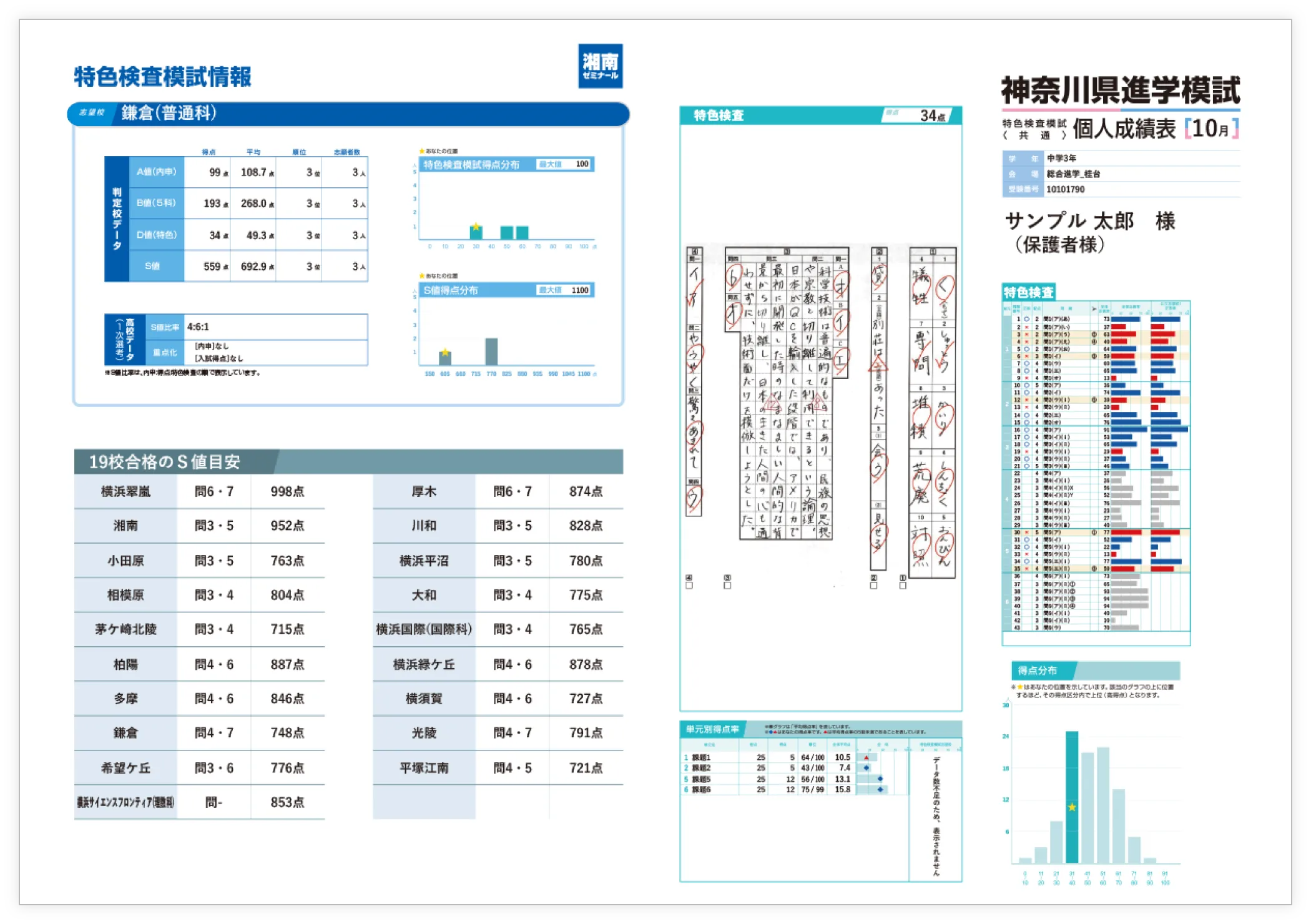Click the 横須賀 school name
The height and width of the screenshot is (924, 1311).
[x=424, y=699]
